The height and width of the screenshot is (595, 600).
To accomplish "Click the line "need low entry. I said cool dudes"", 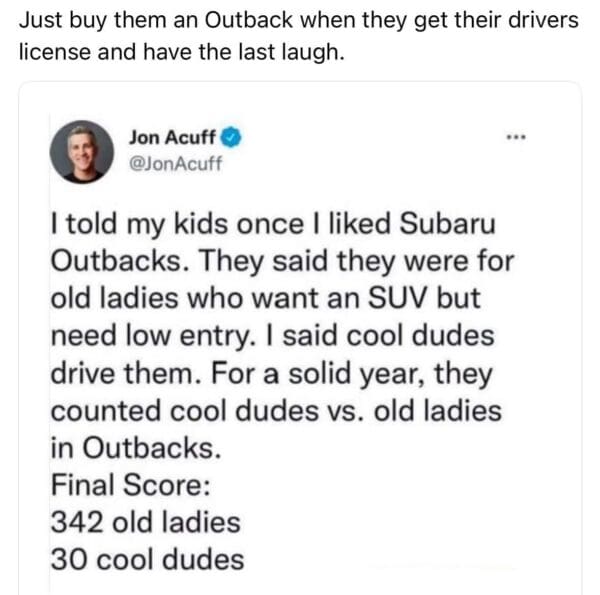I will tap(272, 337).
